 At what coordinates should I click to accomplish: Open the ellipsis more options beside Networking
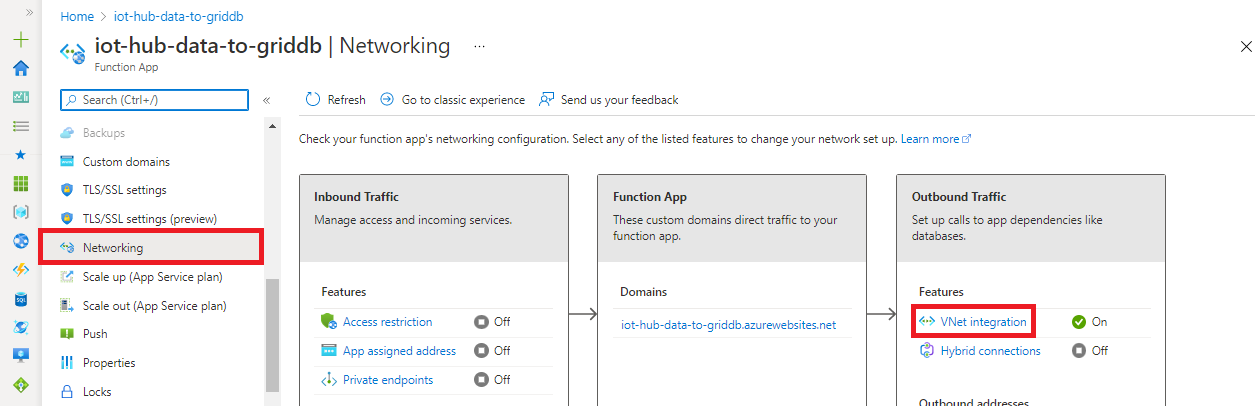479,46
